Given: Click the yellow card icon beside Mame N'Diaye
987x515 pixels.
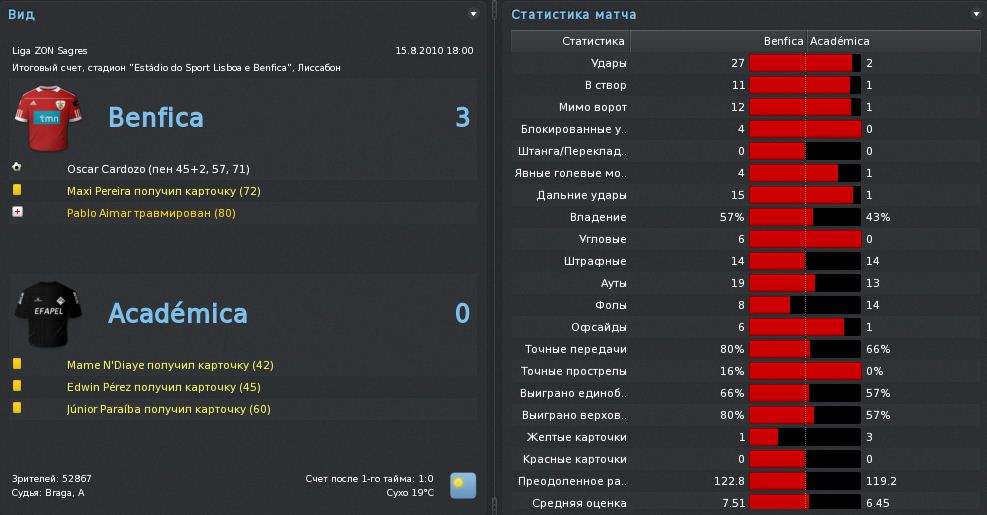Looking at the screenshot, I should click(17, 364).
